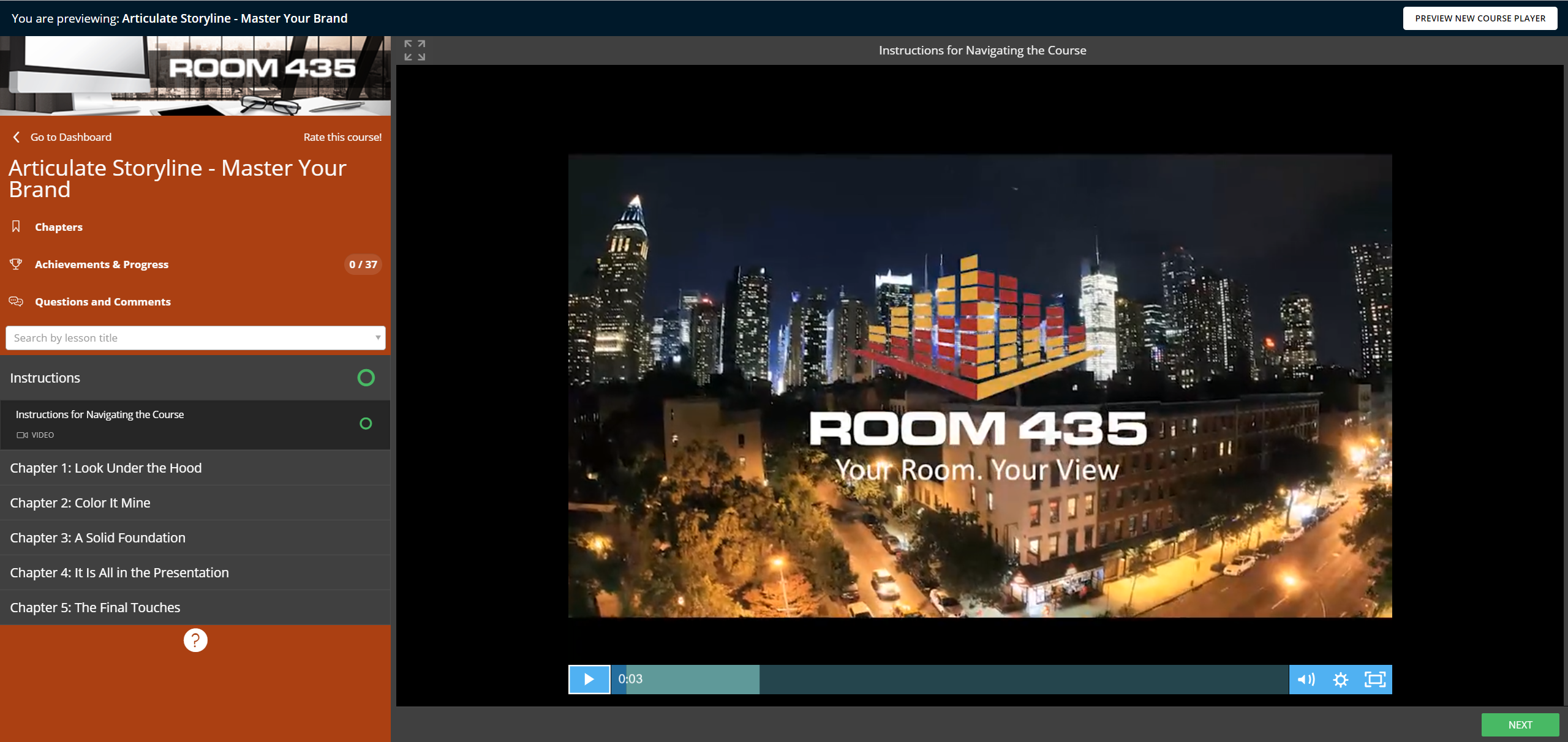Viewport: 1568px width, 742px height.
Task: Click the video camera icon beside VIDEO
Action: click(22, 435)
